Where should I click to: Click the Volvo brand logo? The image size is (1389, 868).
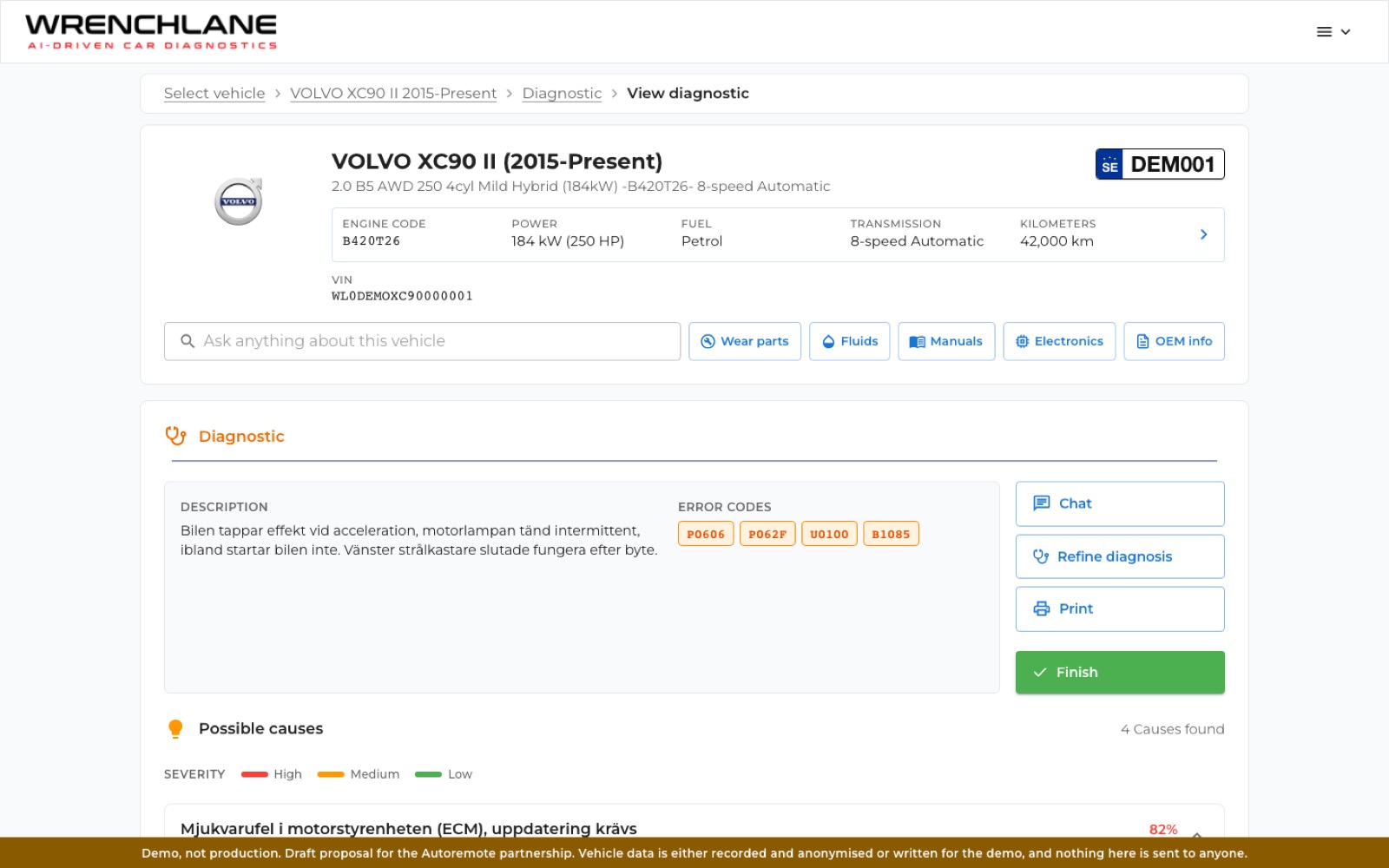coord(239,201)
